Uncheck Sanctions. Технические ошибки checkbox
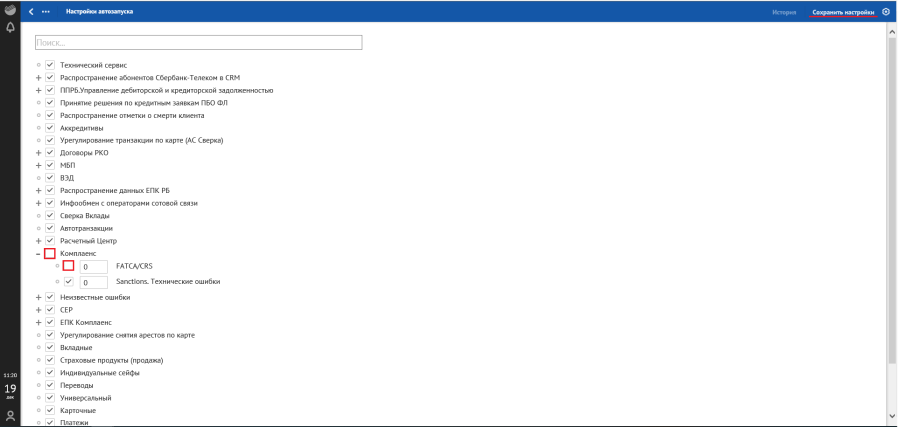 (x=68, y=282)
